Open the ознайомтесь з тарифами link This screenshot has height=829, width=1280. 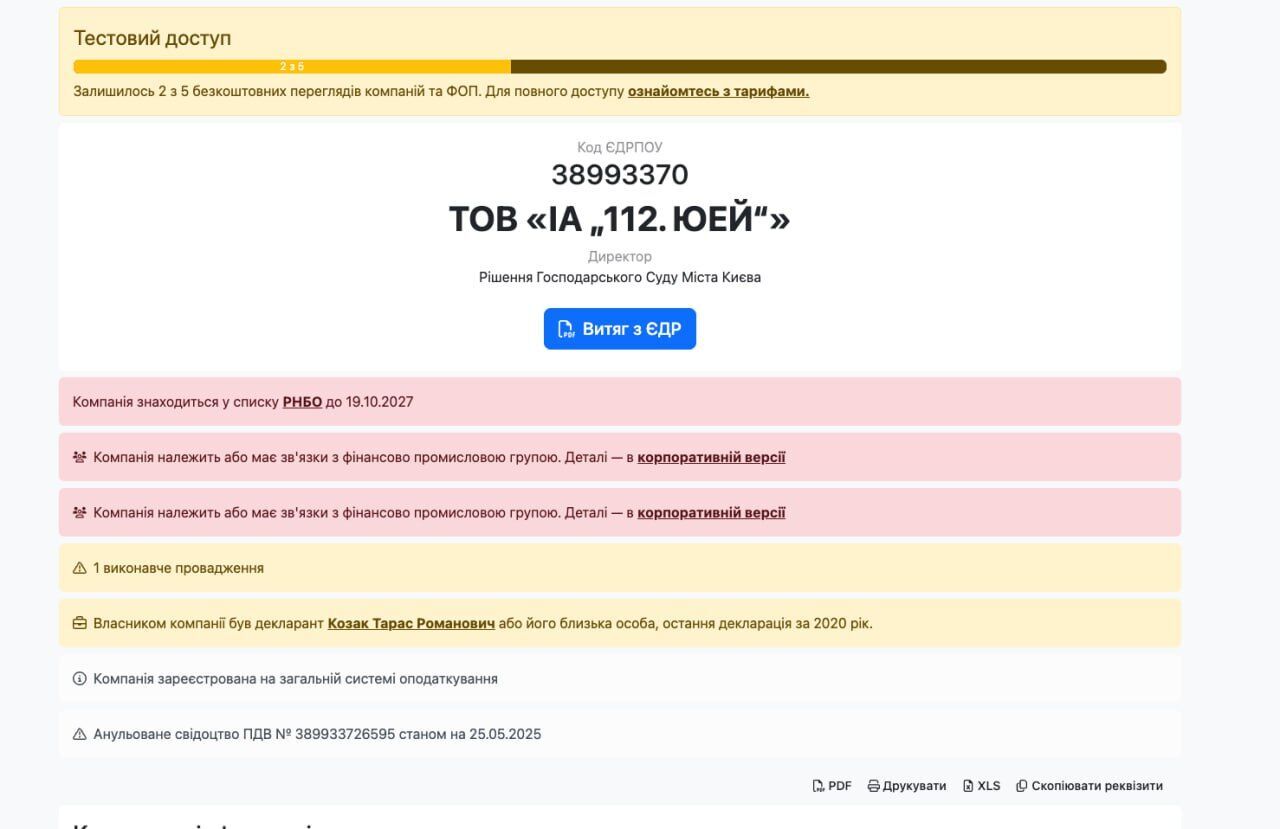718,91
